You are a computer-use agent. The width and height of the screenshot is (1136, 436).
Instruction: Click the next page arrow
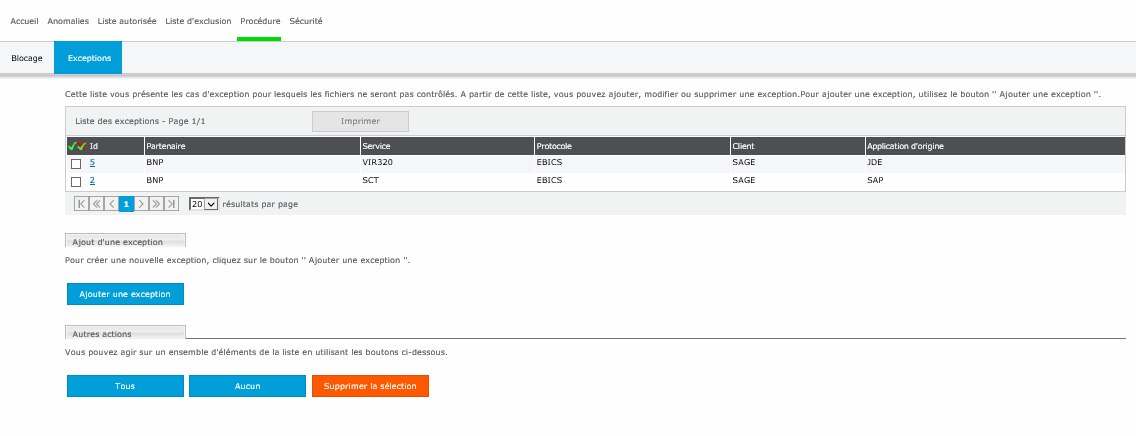coord(141,204)
